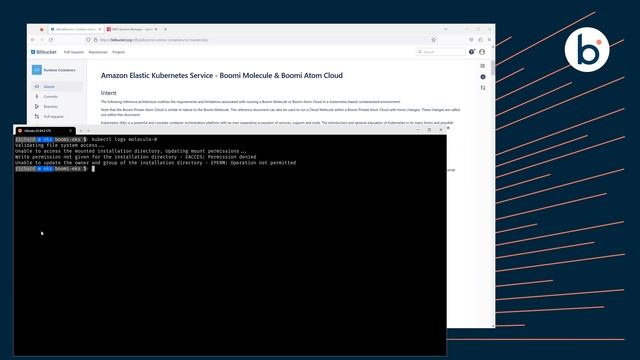Viewport: 640px width, 360px height.
Task: Click the Runtime Containers repository avatar
Action: [37, 70]
